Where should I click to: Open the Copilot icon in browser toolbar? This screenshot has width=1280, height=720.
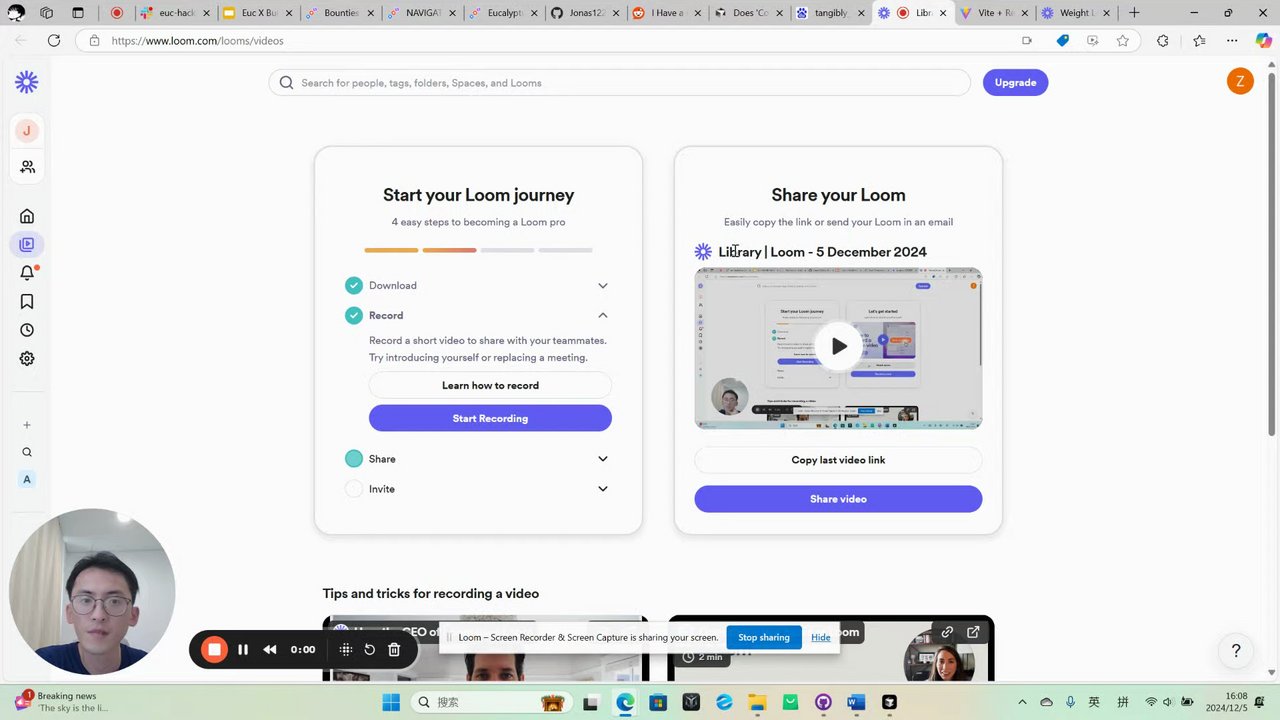[1263, 41]
